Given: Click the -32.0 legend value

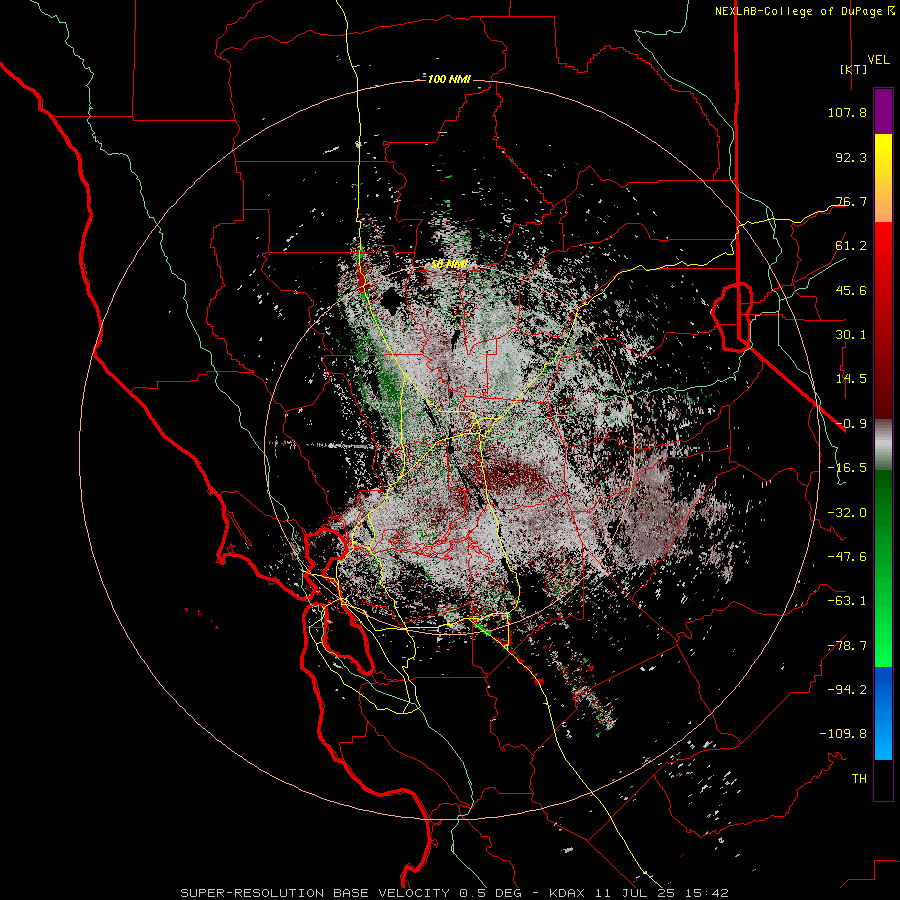Looking at the screenshot, I should (x=847, y=513).
